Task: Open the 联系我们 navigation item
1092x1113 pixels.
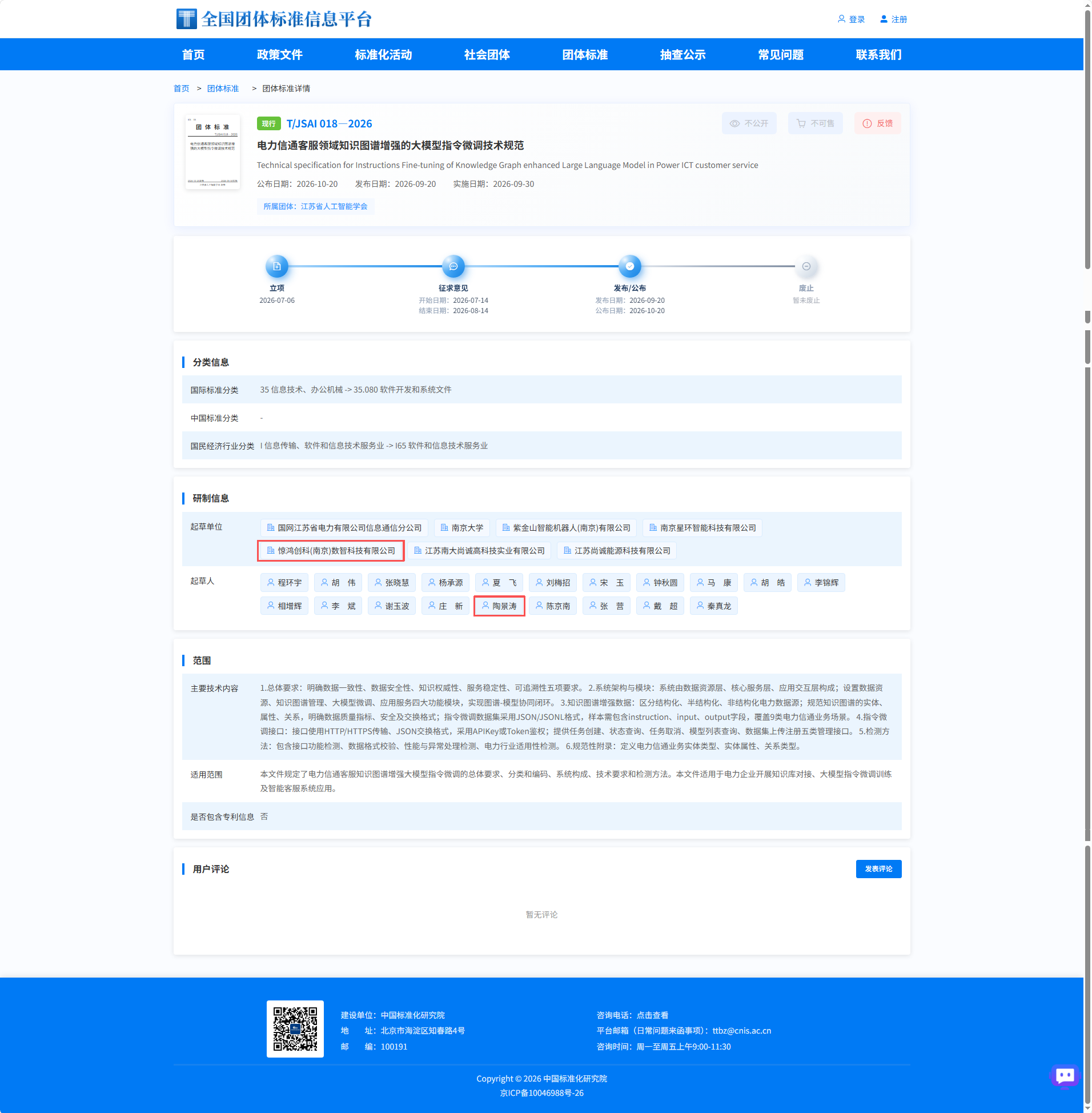Action: pyautogui.click(x=878, y=54)
